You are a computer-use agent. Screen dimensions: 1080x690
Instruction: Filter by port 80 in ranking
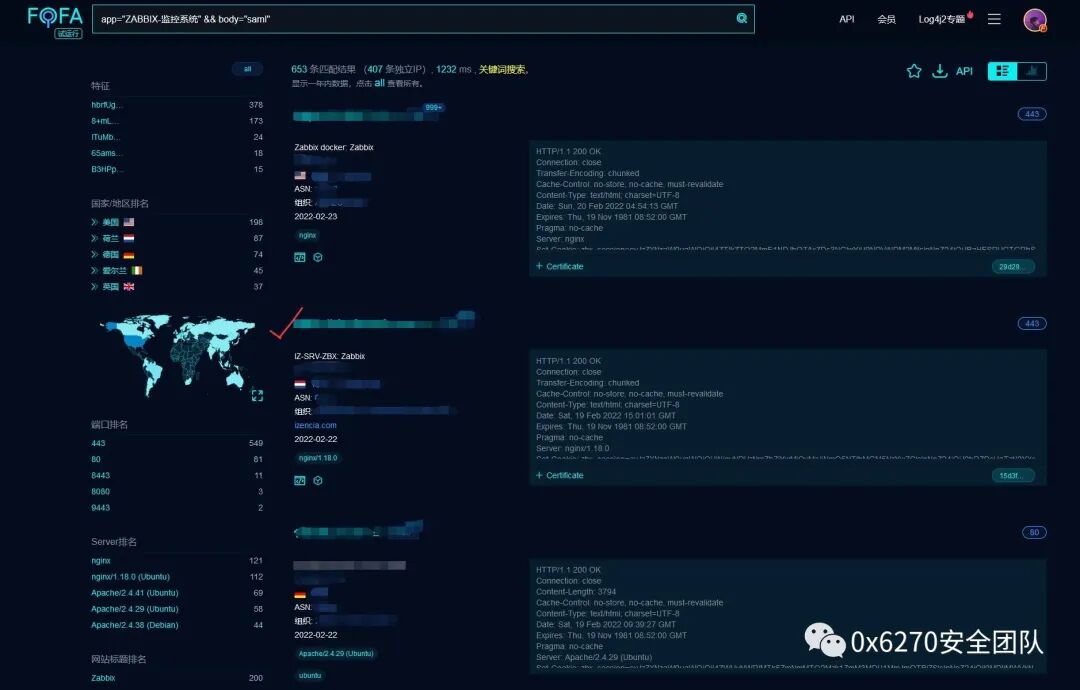(96, 459)
